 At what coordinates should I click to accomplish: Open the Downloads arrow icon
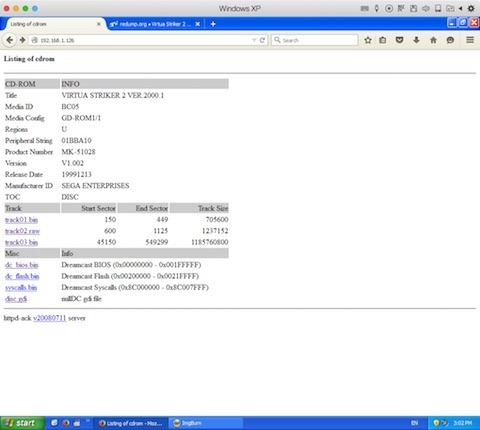click(x=416, y=40)
